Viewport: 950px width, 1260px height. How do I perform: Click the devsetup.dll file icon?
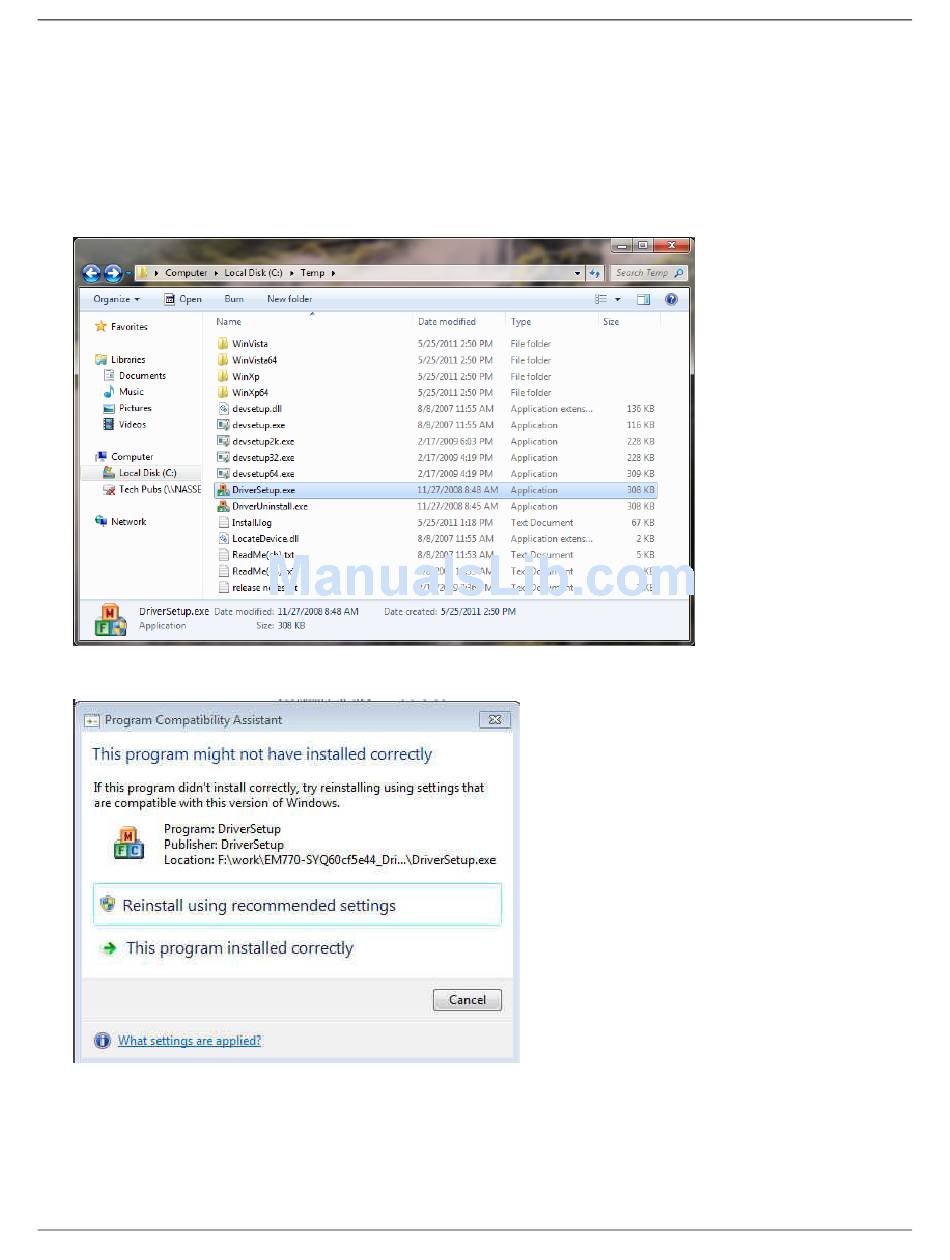pyautogui.click(x=223, y=409)
